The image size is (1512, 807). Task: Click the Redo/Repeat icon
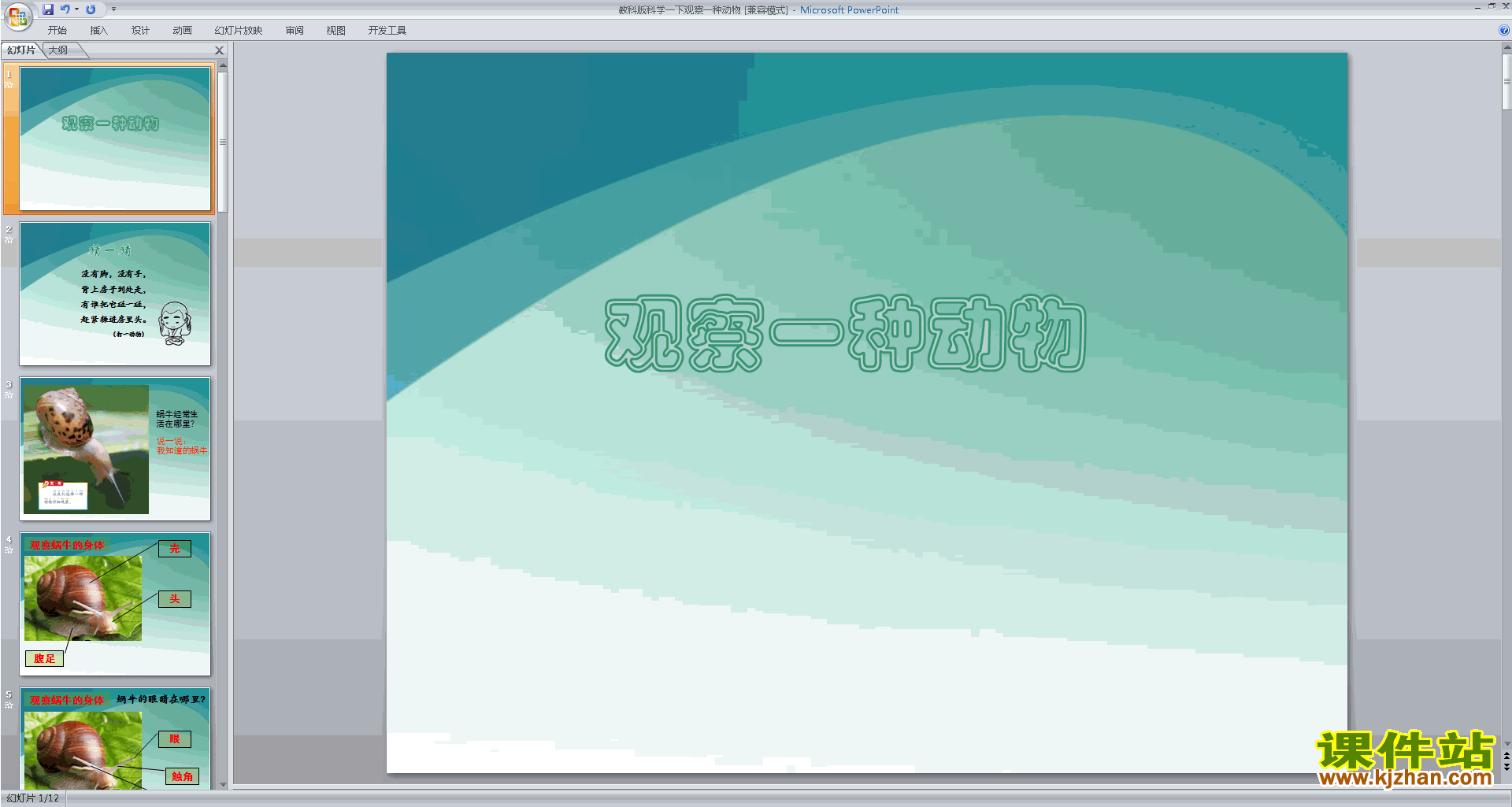[x=91, y=9]
